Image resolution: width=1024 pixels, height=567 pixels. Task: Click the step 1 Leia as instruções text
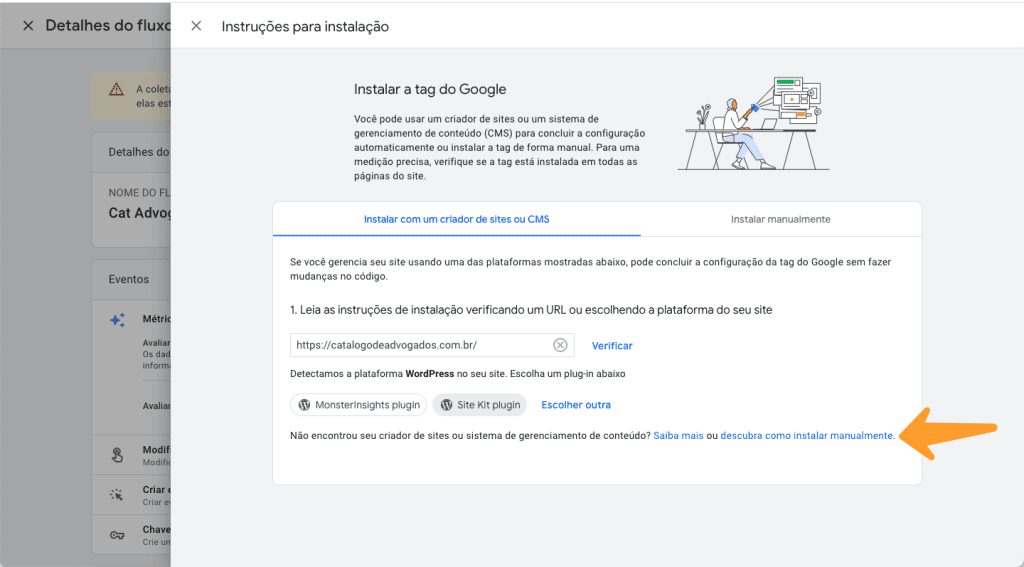531,310
